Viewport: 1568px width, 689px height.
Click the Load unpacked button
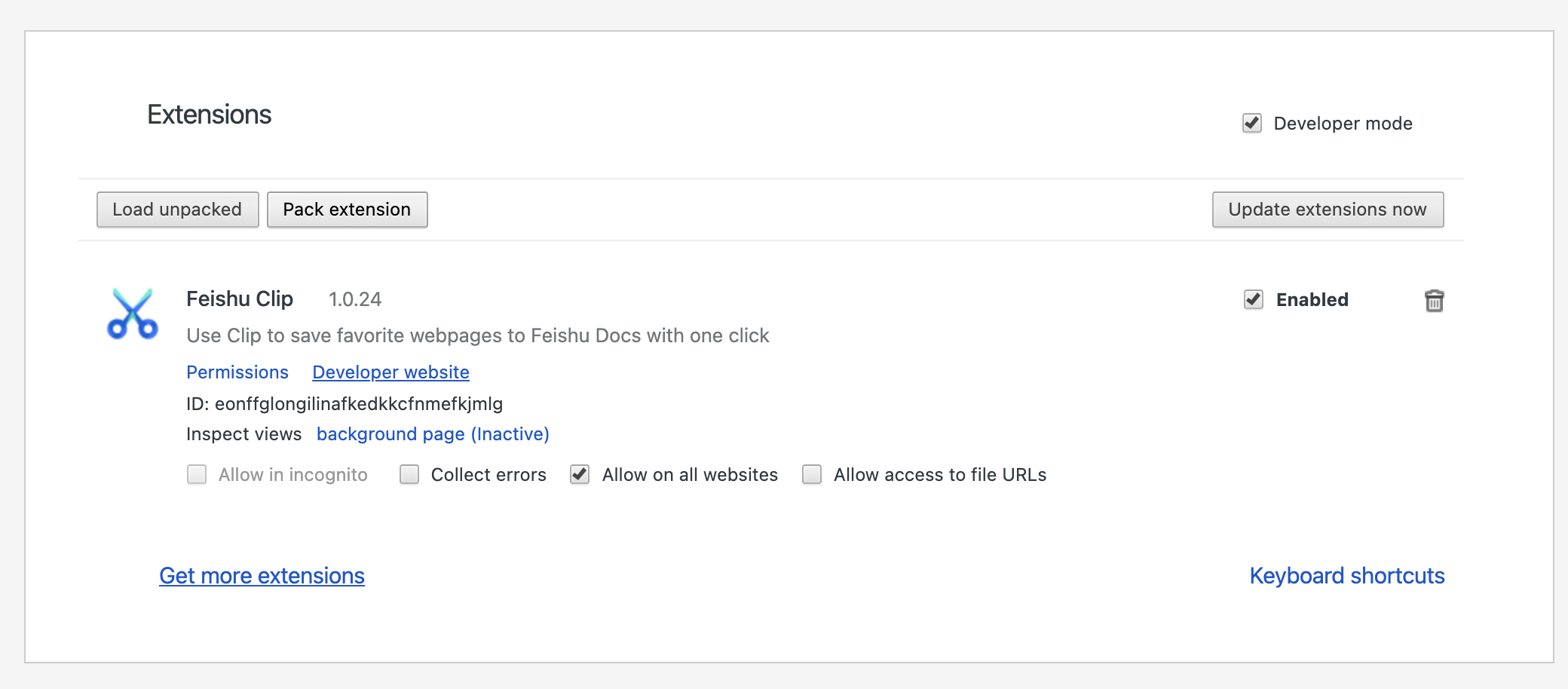point(177,210)
